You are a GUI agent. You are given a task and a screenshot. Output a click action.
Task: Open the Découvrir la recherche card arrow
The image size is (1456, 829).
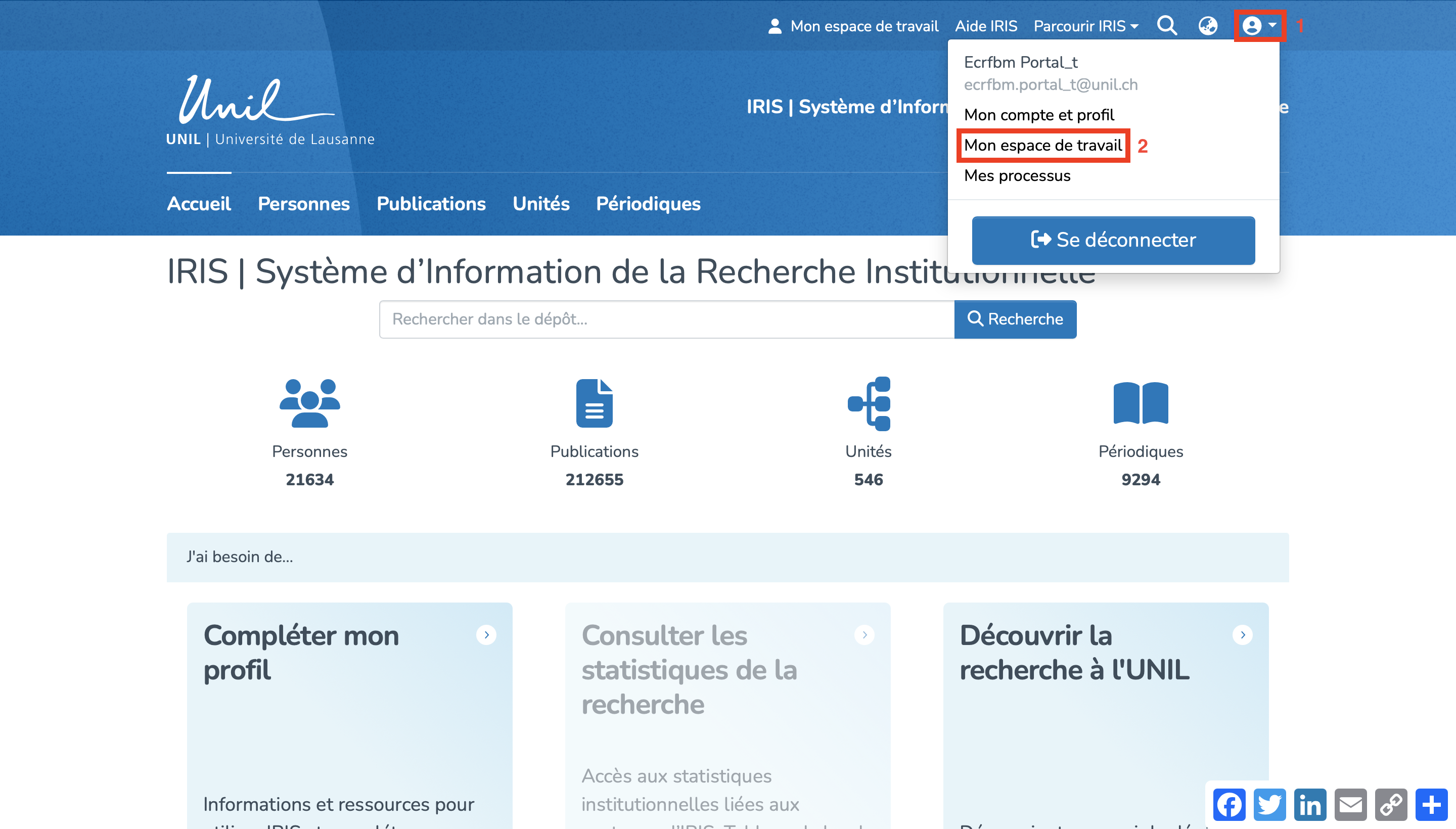[x=1242, y=634]
